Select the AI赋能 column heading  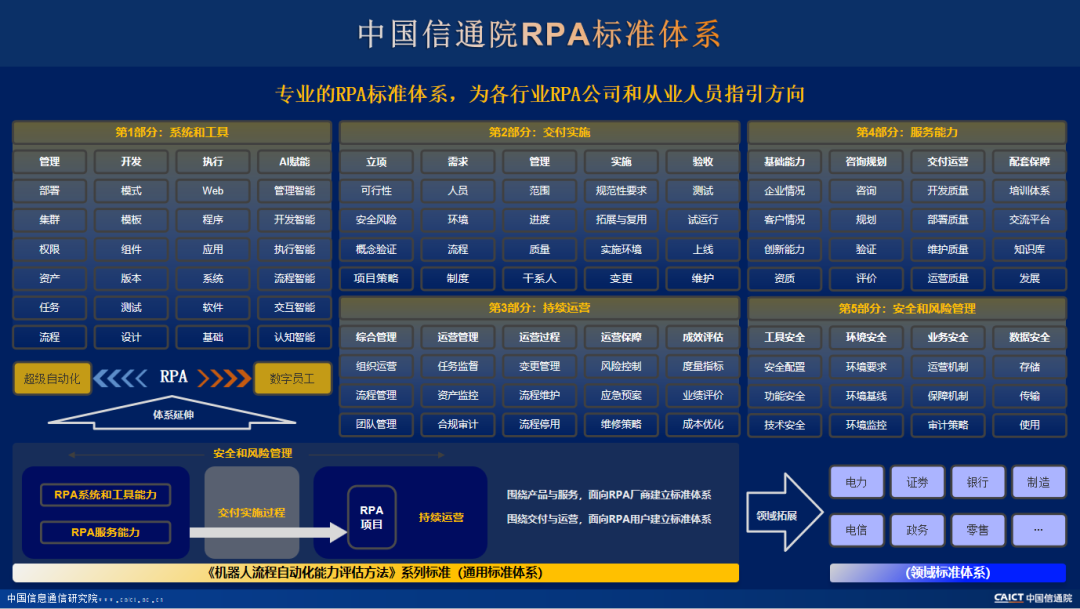[294, 162]
